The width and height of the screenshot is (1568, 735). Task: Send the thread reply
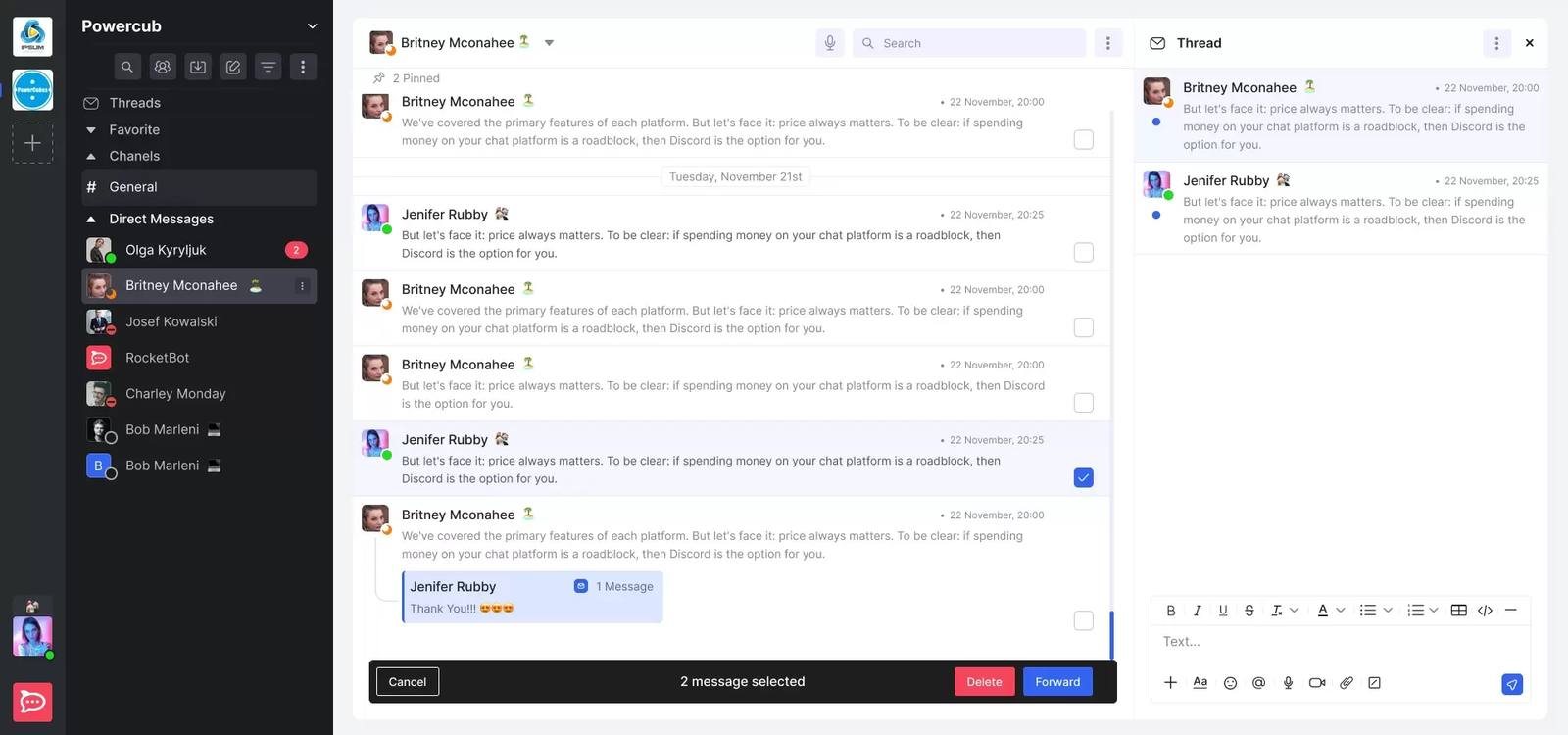pyautogui.click(x=1512, y=685)
